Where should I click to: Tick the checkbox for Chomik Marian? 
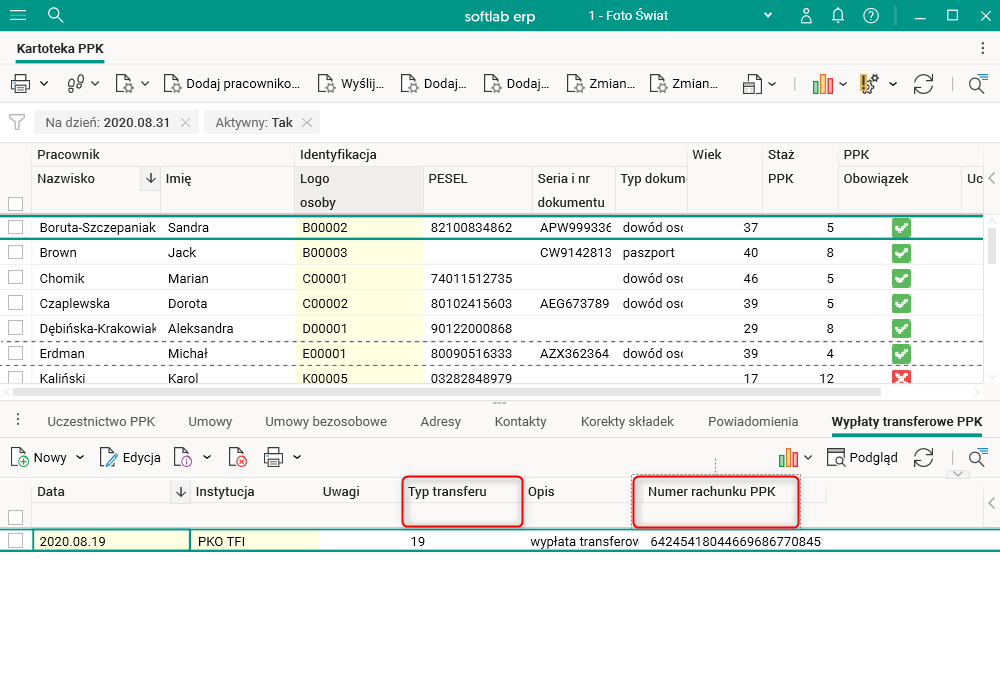pyautogui.click(x=15, y=278)
